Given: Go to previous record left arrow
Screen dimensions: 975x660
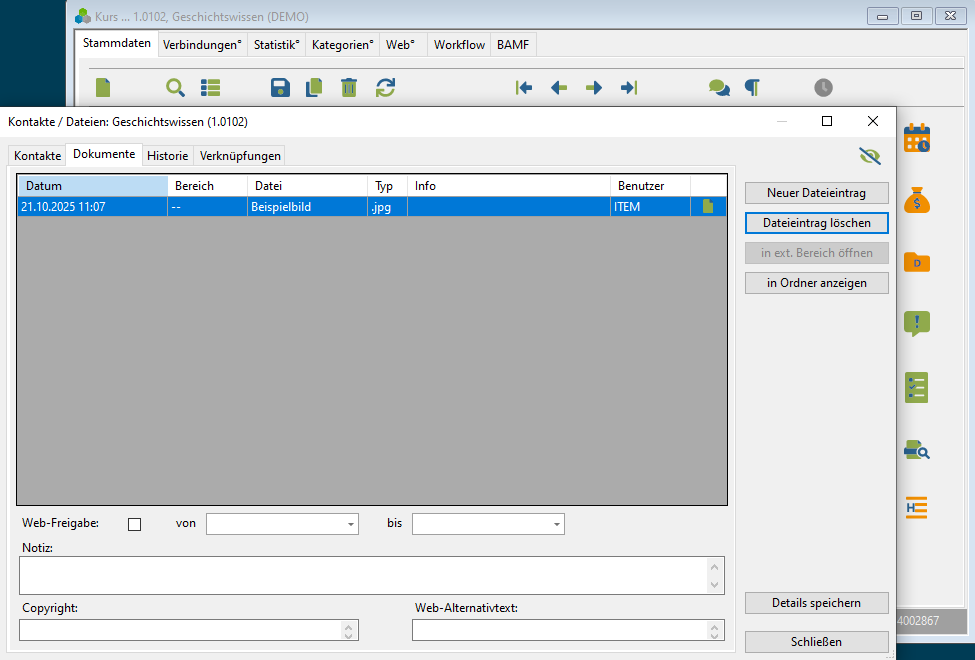Looking at the screenshot, I should [559, 88].
